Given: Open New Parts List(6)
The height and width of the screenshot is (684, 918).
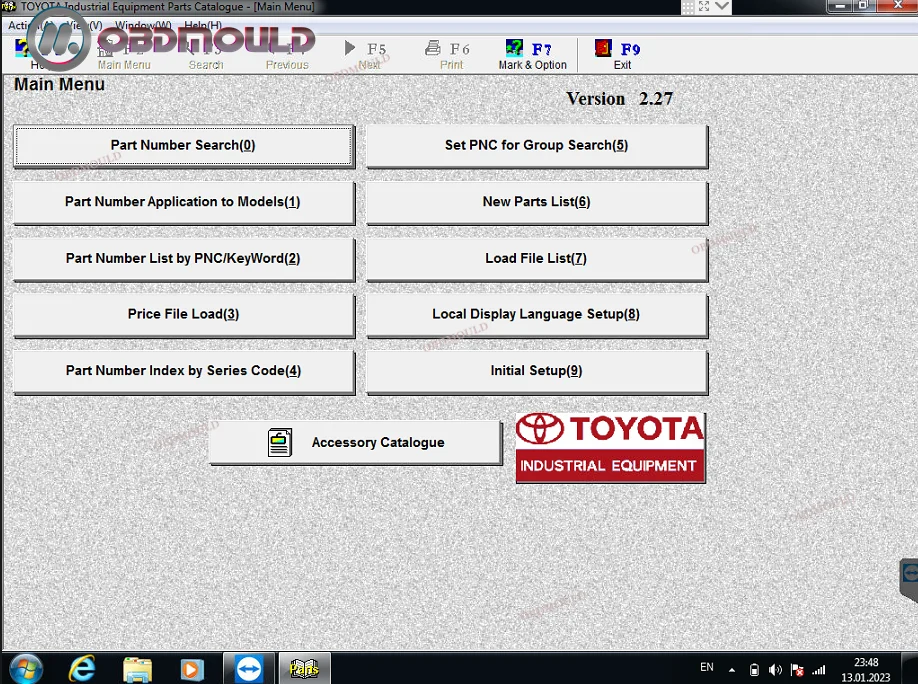Looking at the screenshot, I should click(x=537, y=203).
